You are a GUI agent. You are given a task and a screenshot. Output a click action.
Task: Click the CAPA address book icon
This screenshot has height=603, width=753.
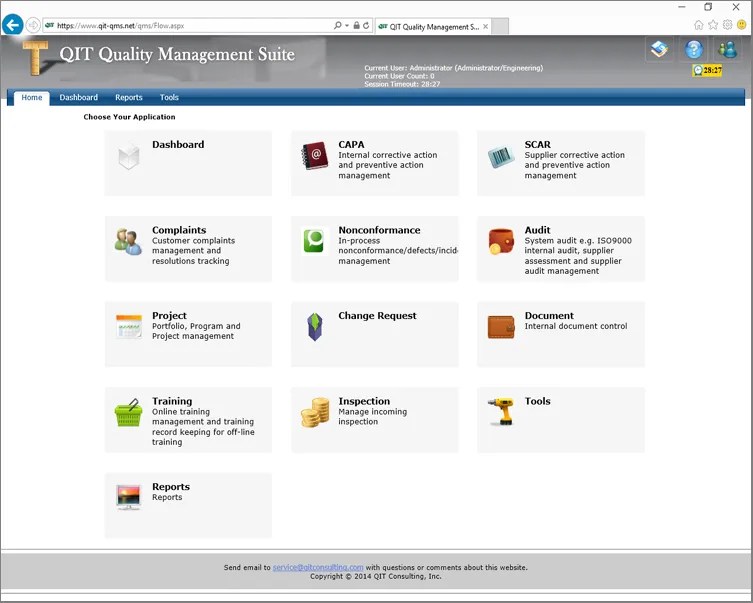point(315,156)
